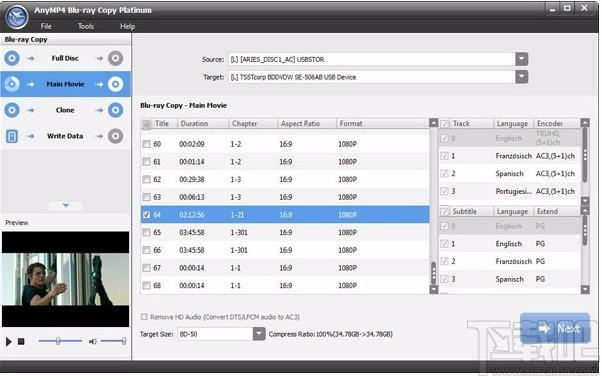
Task: Tick the checkbox for title 68
Action: pos(146,285)
